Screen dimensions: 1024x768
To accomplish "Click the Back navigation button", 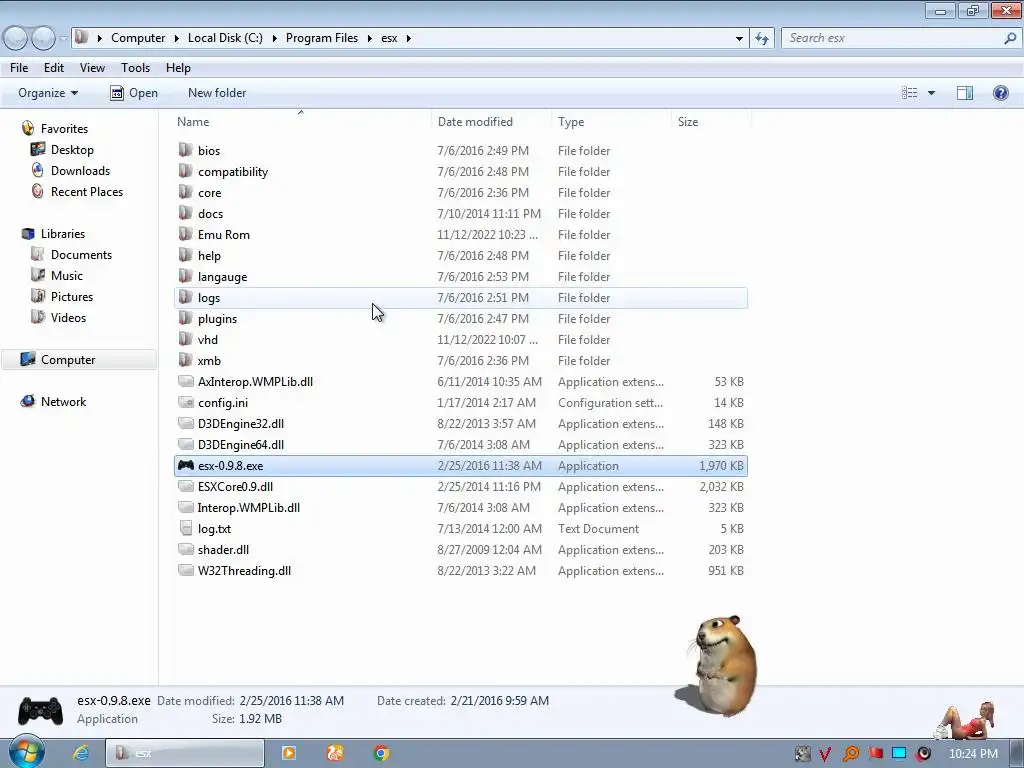I will 16,38.
